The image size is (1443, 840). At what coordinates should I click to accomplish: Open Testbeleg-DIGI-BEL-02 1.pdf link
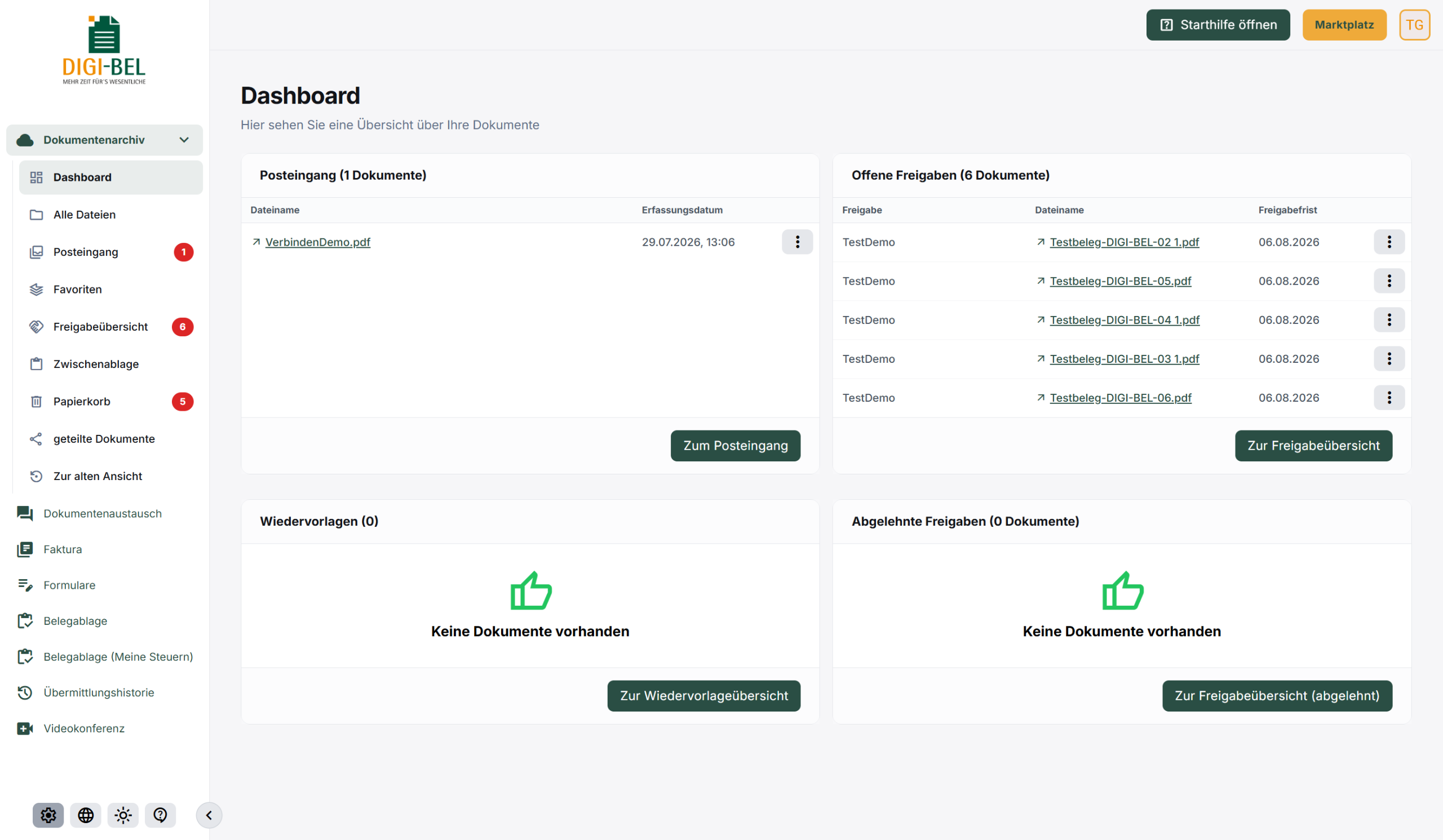pyautogui.click(x=1124, y=242)
